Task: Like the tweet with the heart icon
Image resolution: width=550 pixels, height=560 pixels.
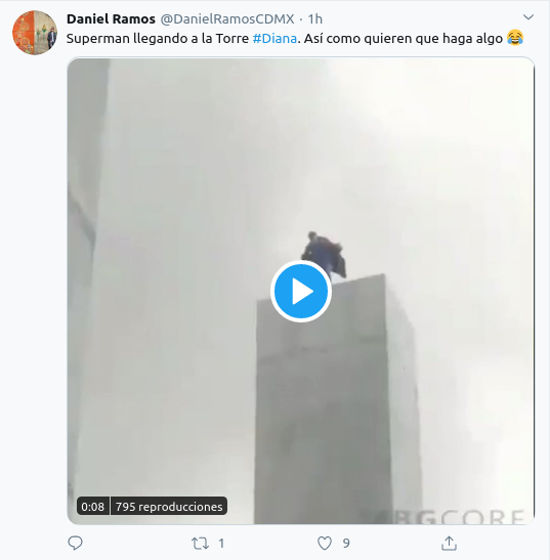Action: click(x=325, y=543)
